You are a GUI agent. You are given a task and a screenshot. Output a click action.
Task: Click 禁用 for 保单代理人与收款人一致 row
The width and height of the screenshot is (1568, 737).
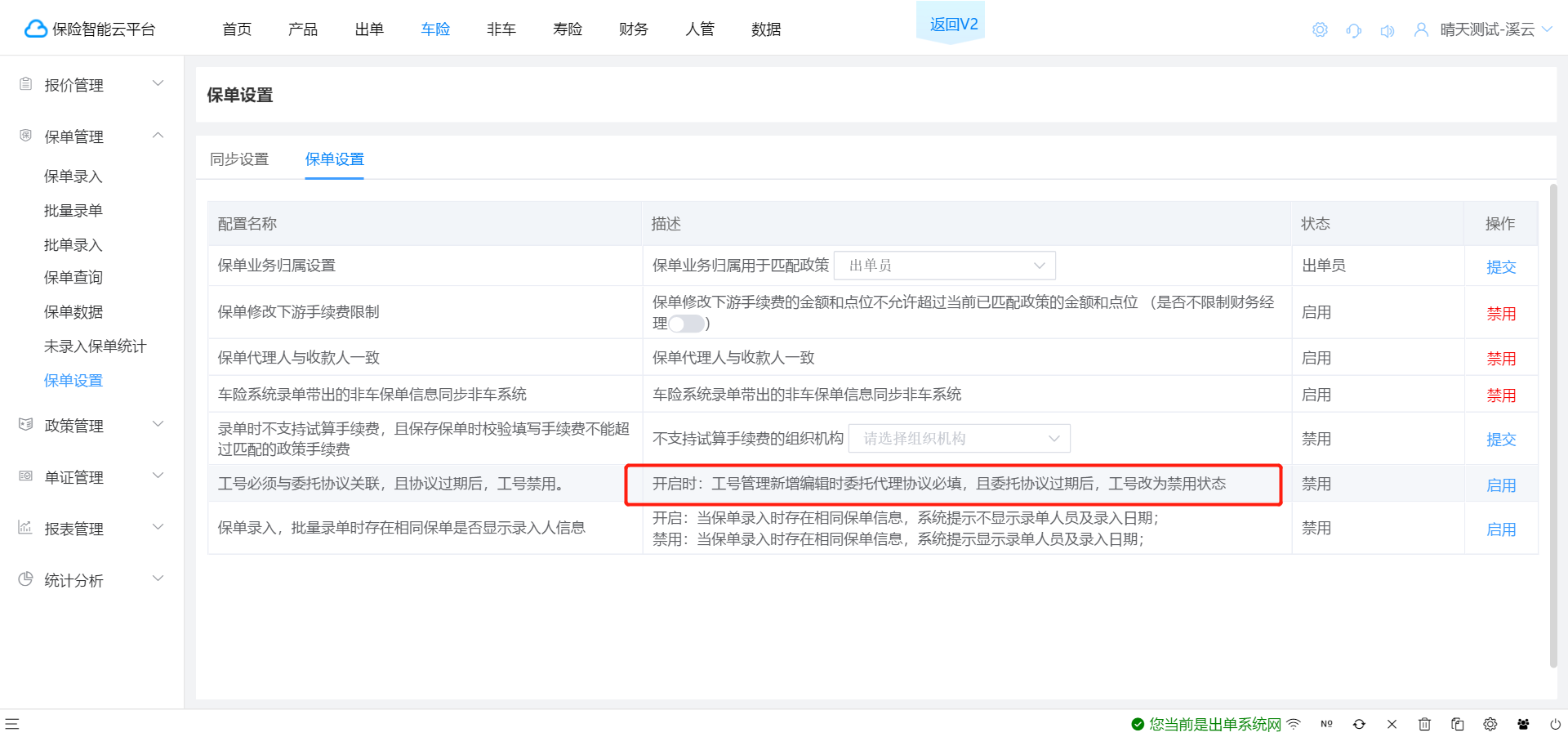coord(1501,359)
